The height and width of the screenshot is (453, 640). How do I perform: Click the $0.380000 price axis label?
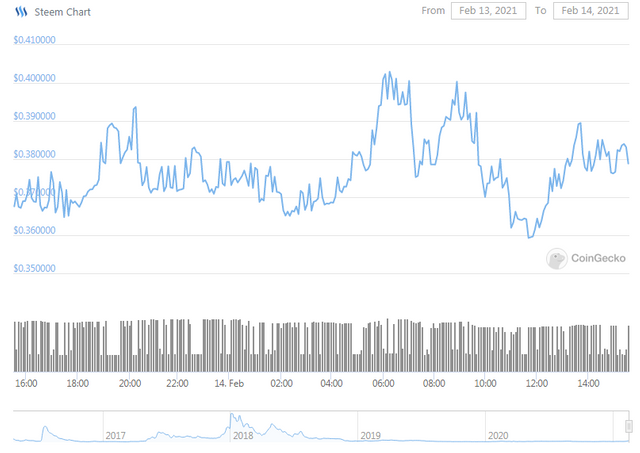pos(34,154)
